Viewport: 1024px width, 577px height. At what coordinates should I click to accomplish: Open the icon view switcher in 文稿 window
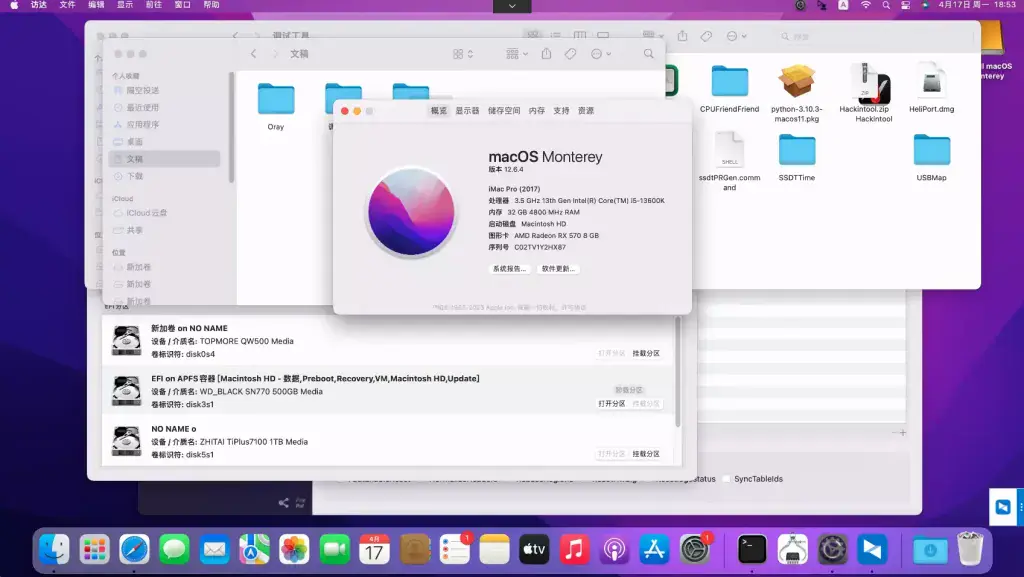coord(462,54)
